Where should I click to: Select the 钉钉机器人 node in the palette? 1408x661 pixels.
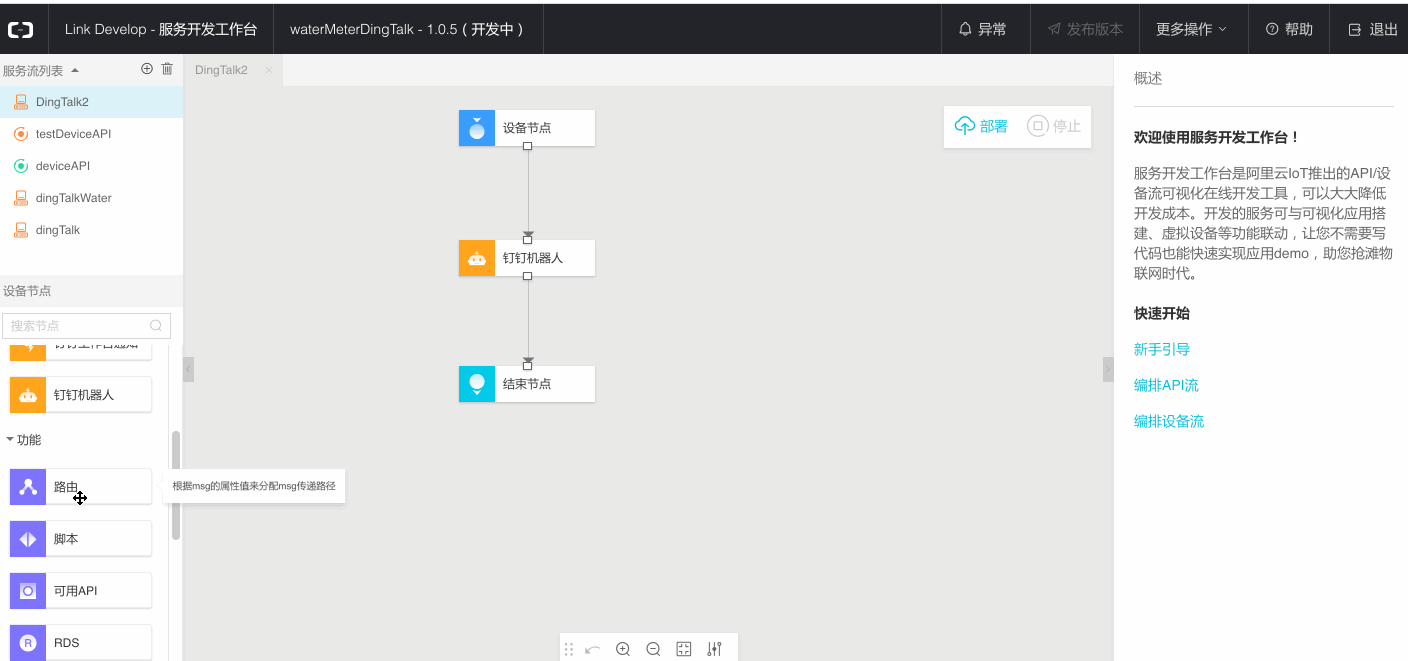(81, 395)
